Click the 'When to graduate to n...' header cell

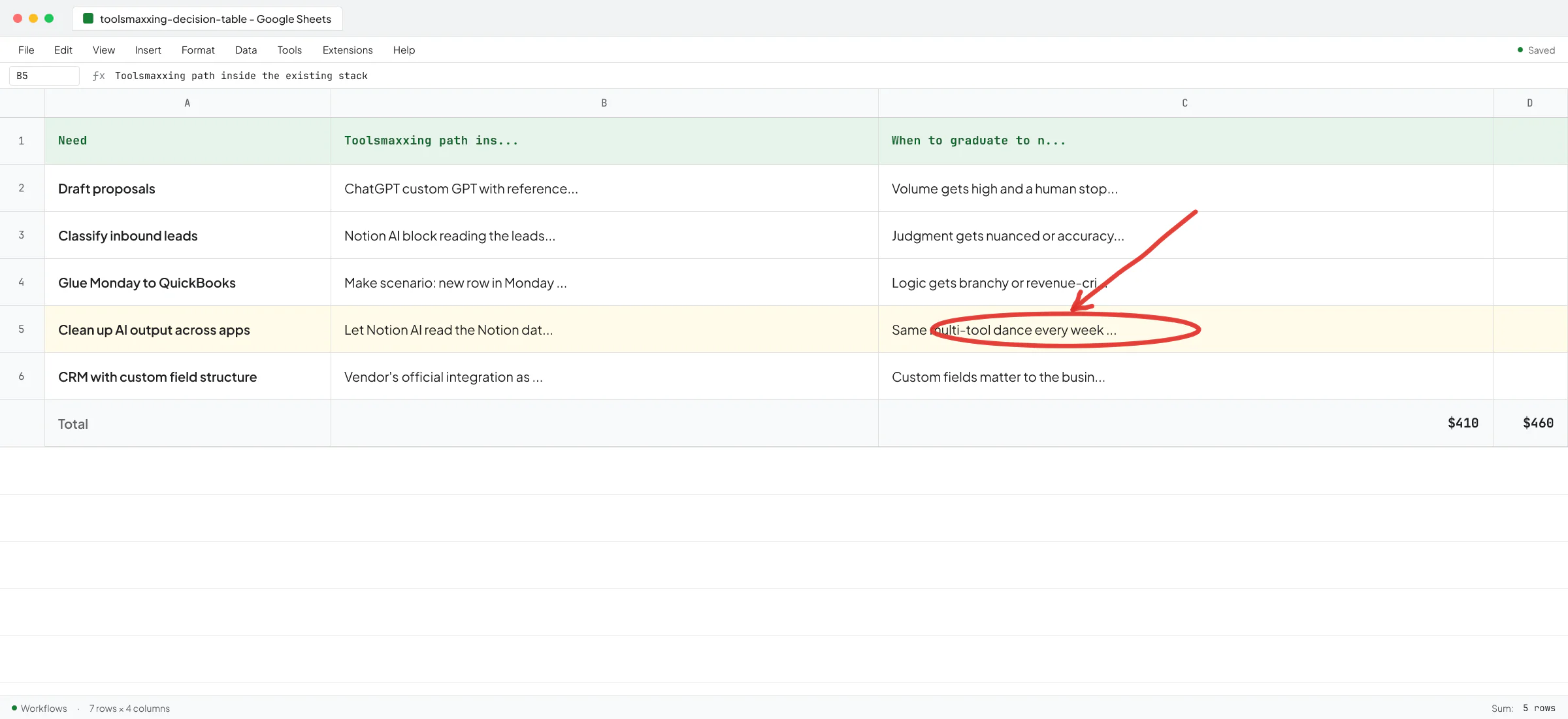coord(1185,141)
